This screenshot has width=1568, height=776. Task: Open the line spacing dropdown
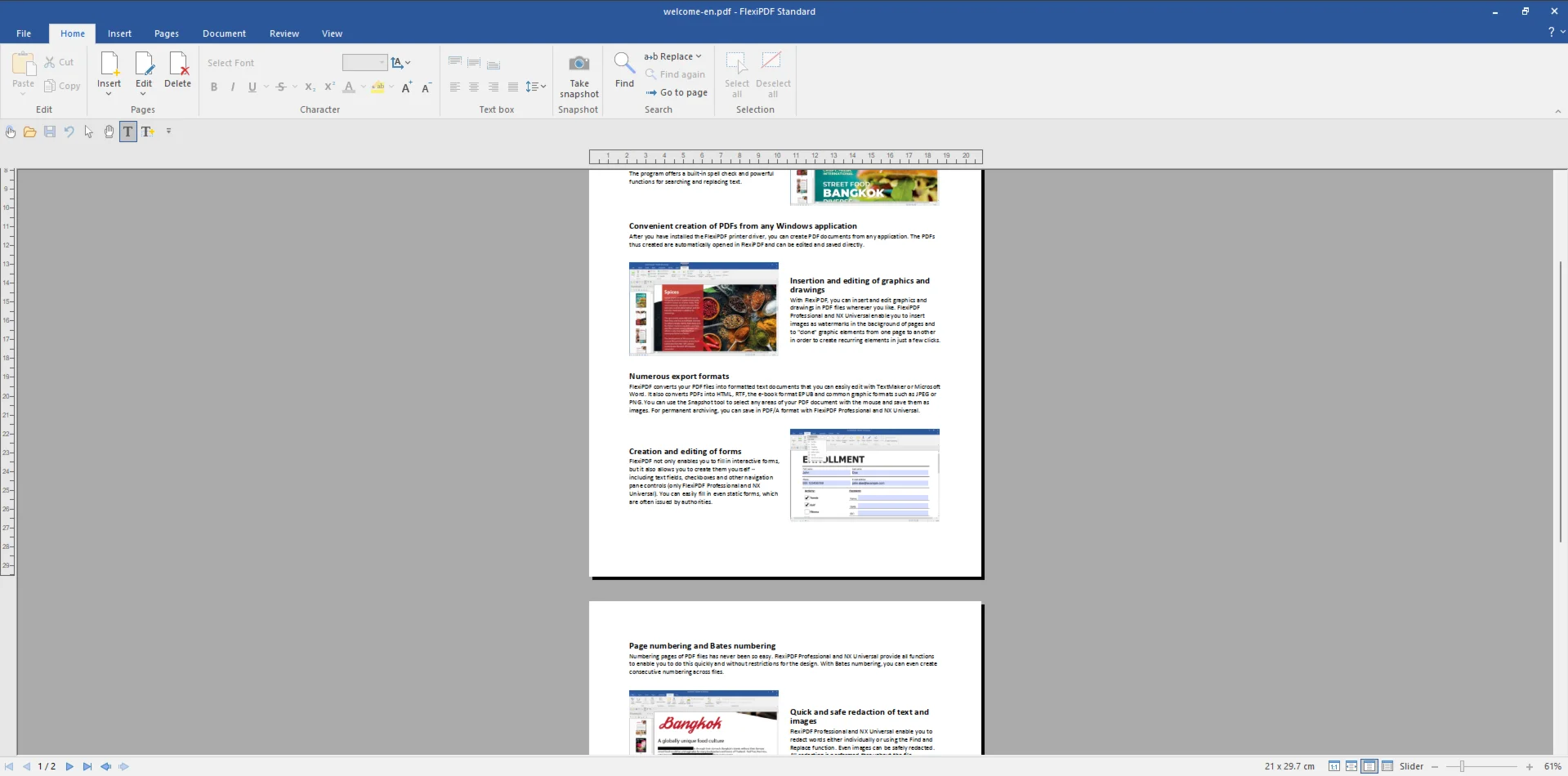coord(536,87)
